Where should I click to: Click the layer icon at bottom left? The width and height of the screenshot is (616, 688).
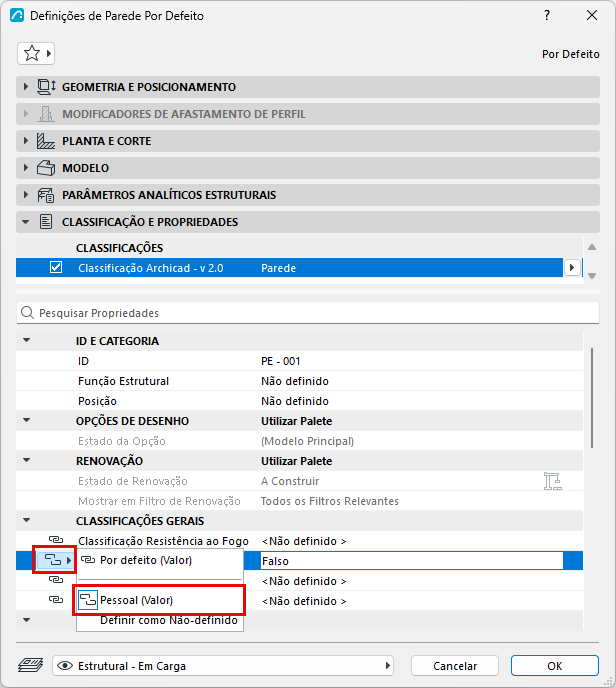pyautogui.click(x=30, y=665)
